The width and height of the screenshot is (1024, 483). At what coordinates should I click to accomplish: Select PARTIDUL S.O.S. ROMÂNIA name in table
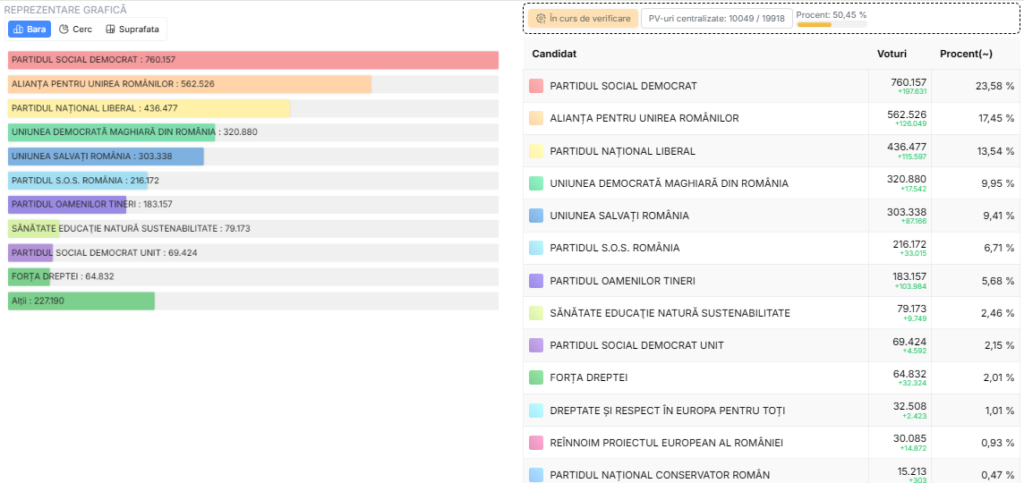point(615,248)
